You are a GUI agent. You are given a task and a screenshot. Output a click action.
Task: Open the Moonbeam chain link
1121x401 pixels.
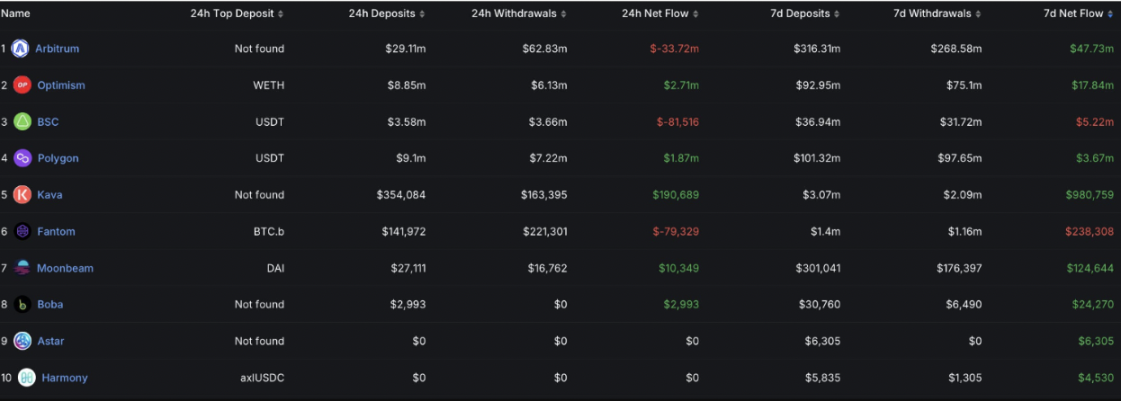[66, 268]
